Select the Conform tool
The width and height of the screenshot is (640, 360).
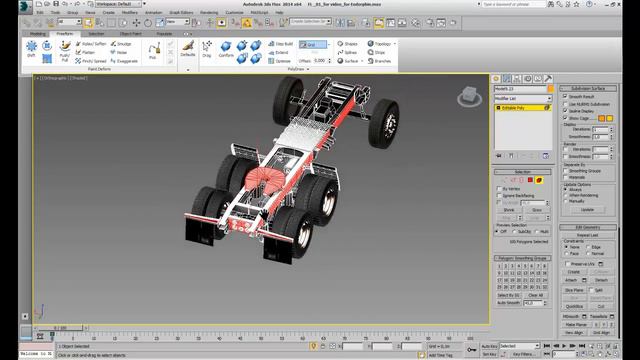pyautogui.click(x=226, y=49)
